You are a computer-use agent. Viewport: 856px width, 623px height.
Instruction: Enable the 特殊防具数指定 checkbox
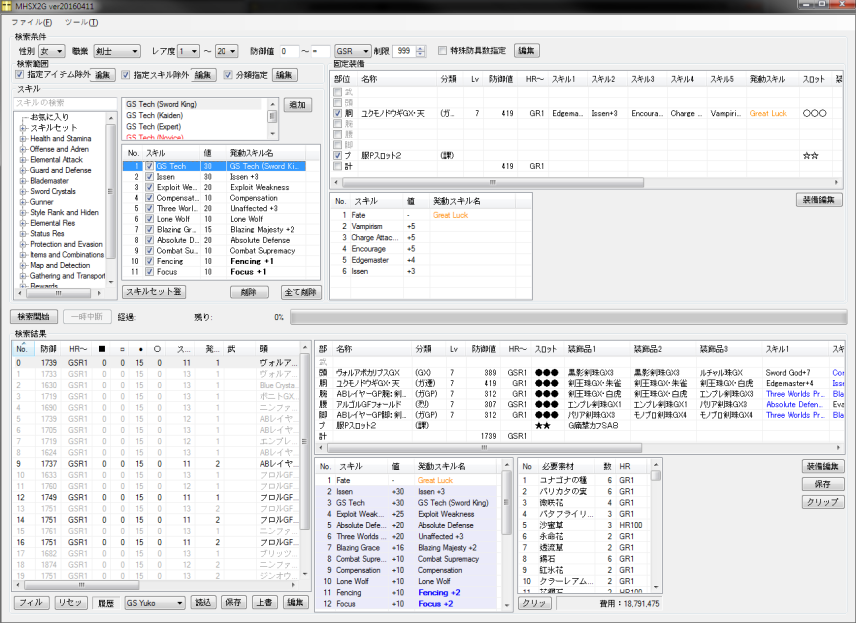442,50
